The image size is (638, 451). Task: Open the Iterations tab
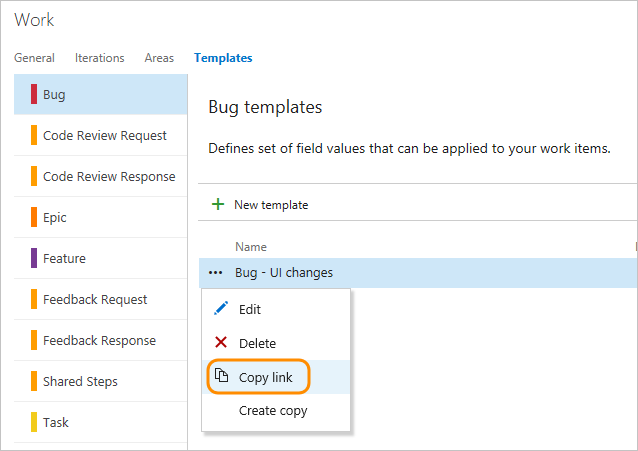100,58
